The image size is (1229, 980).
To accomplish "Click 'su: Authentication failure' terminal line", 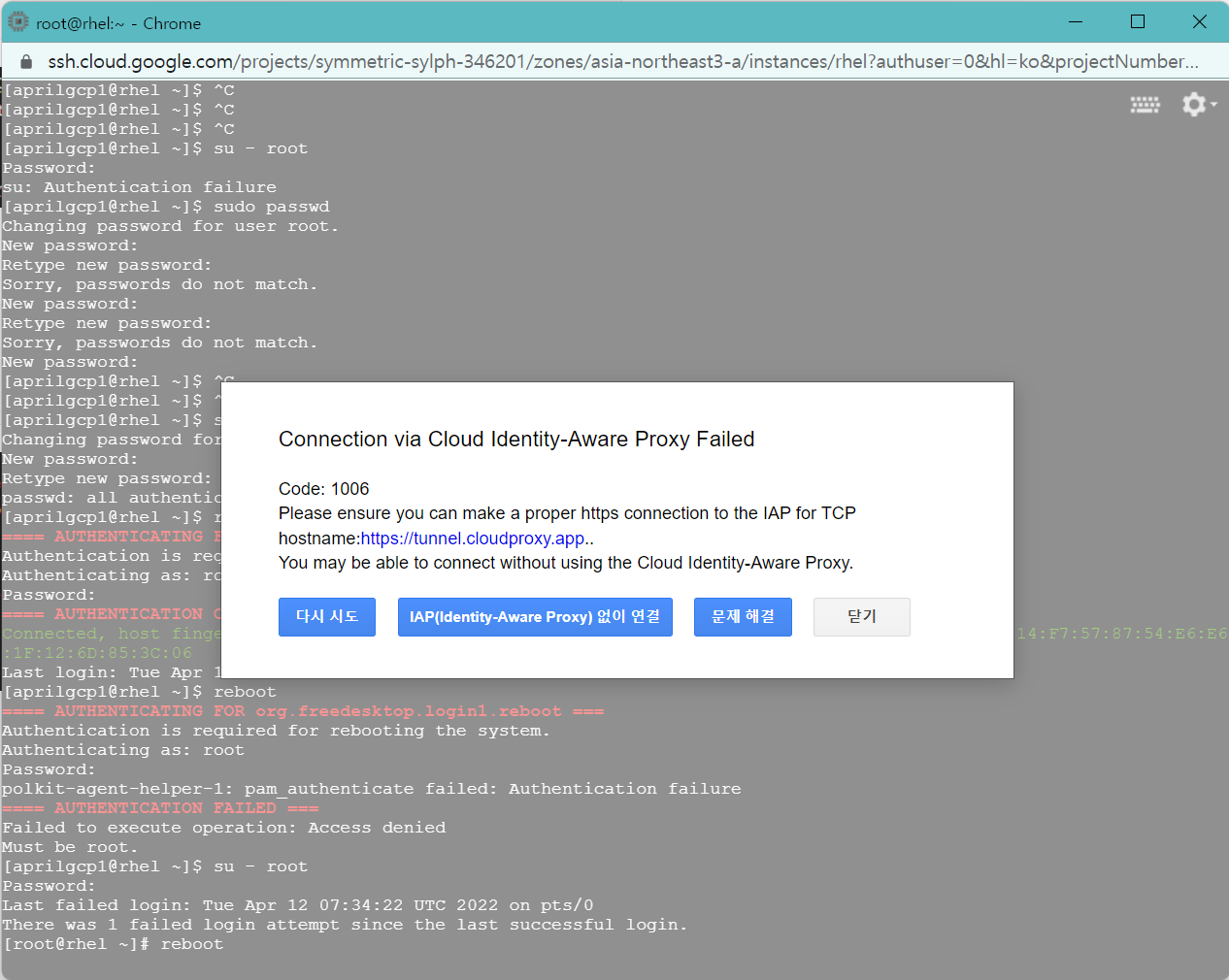I will pos(140,187).
